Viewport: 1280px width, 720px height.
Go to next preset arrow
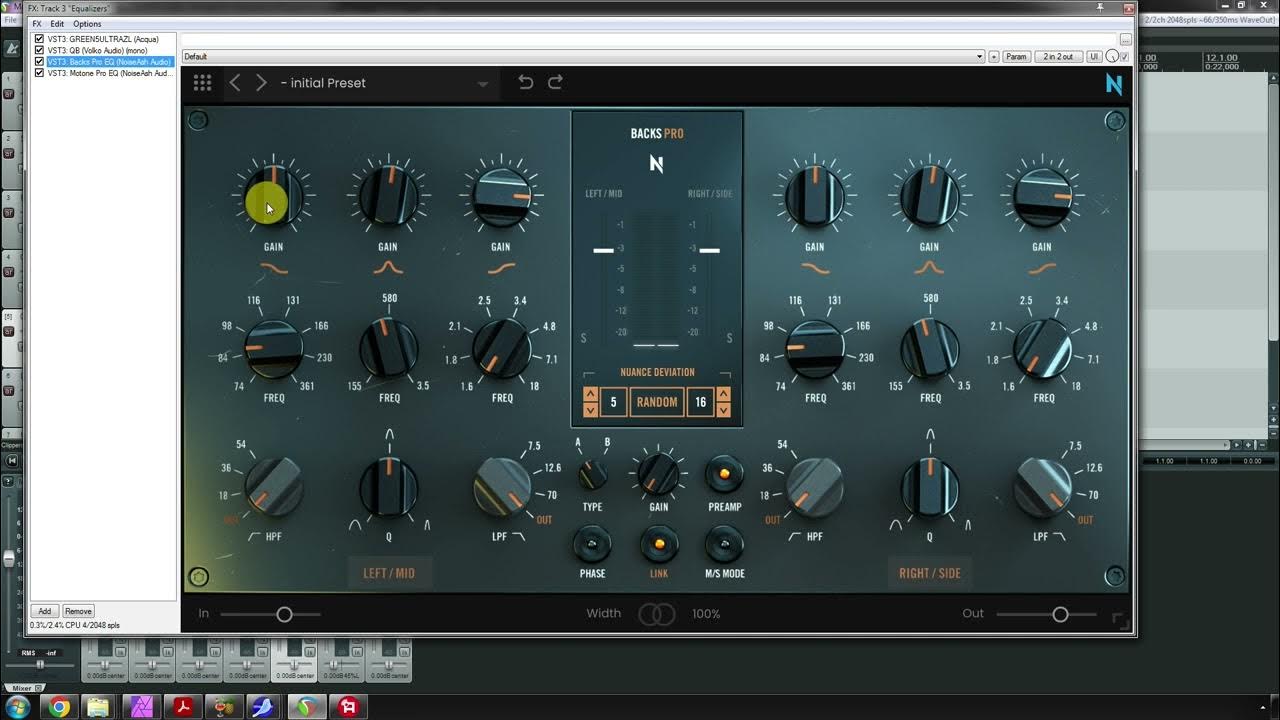coord(261,83)
